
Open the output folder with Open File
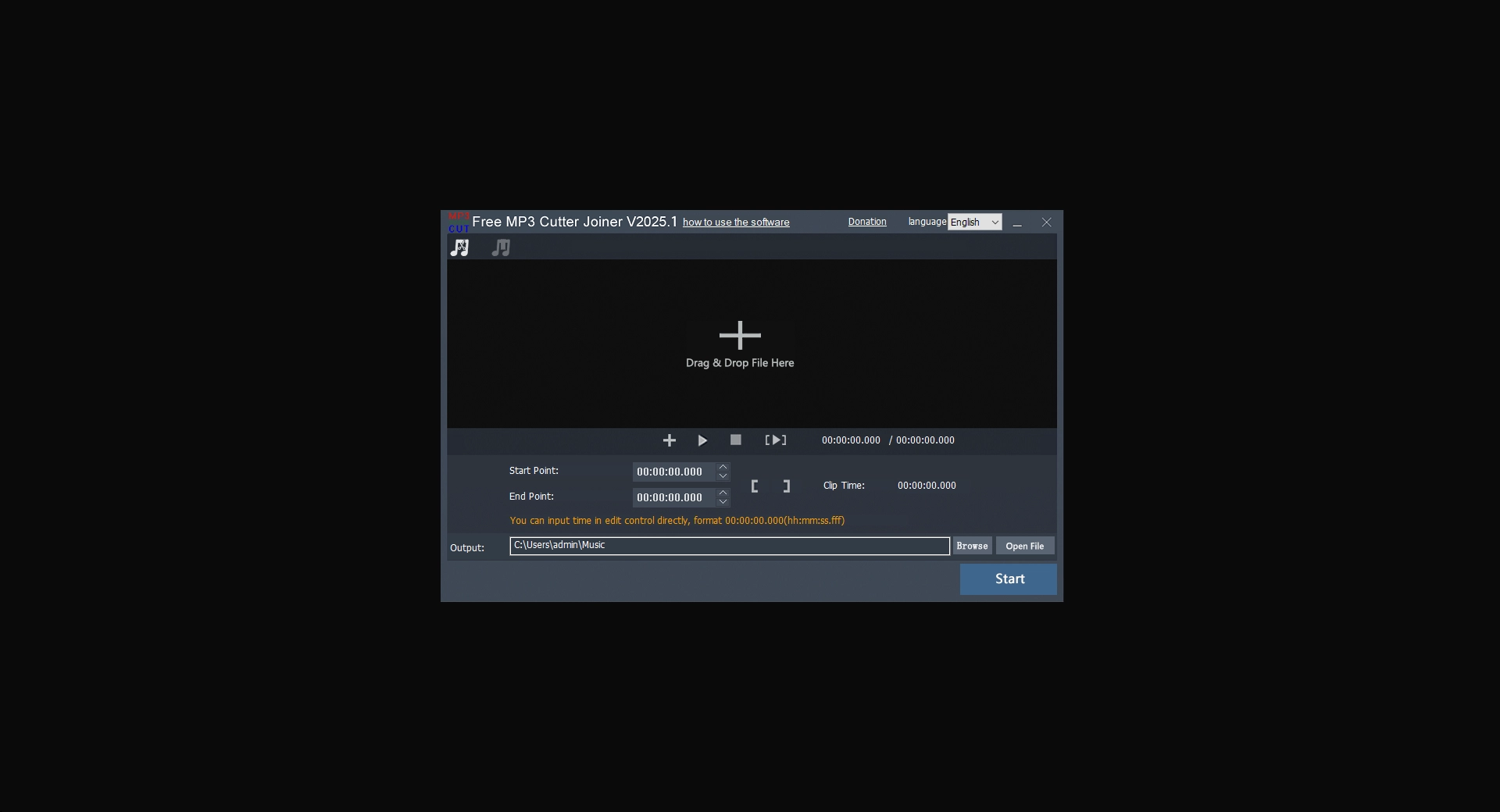(x=1024, y=546)
